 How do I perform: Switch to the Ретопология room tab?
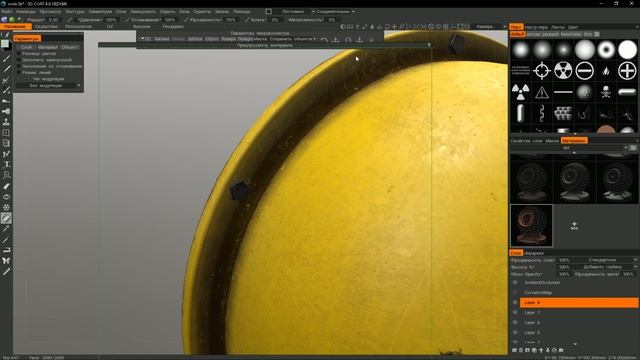tap(78, 27)
